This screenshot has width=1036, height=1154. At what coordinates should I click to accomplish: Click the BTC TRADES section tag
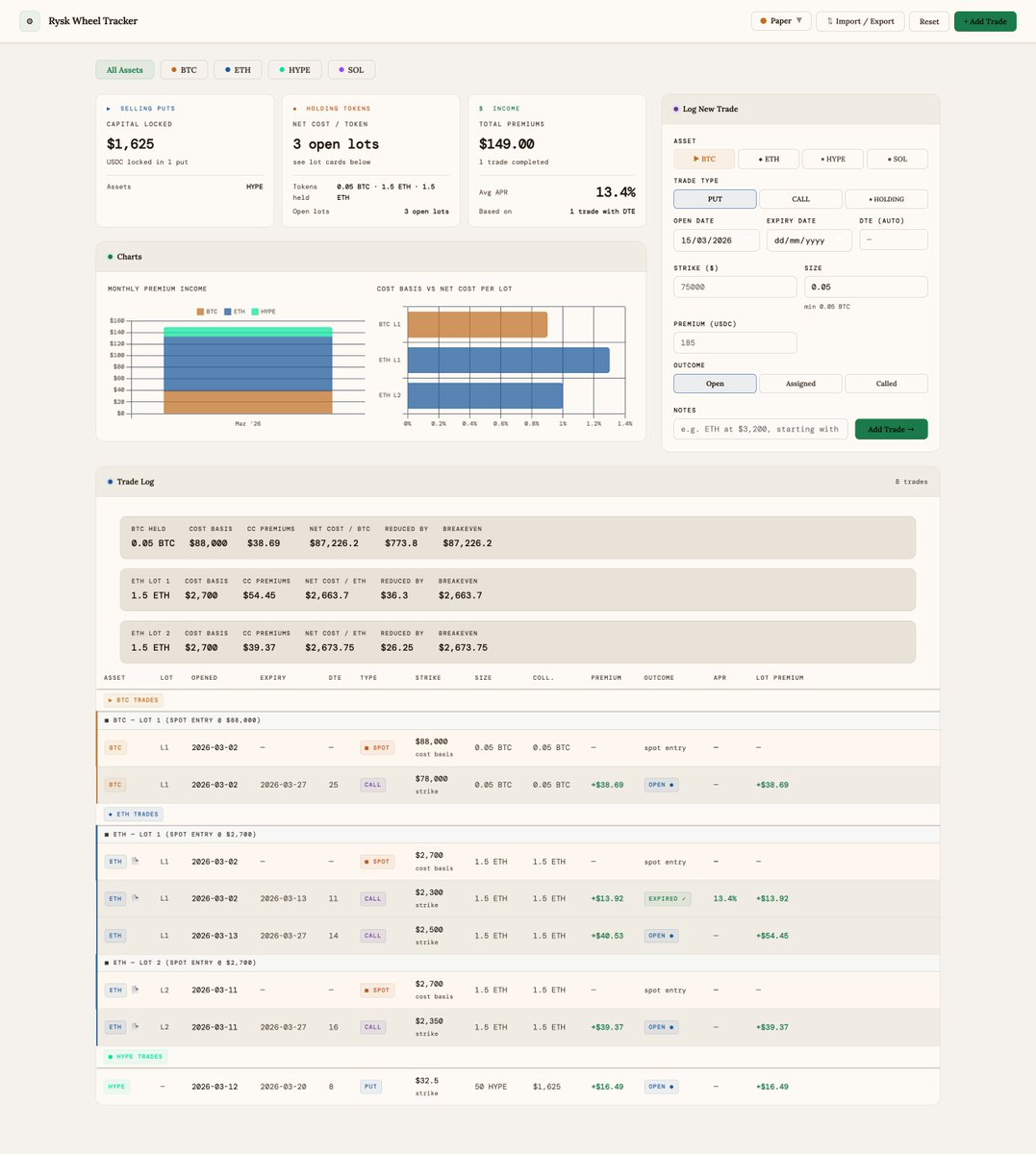click(134, 700)
